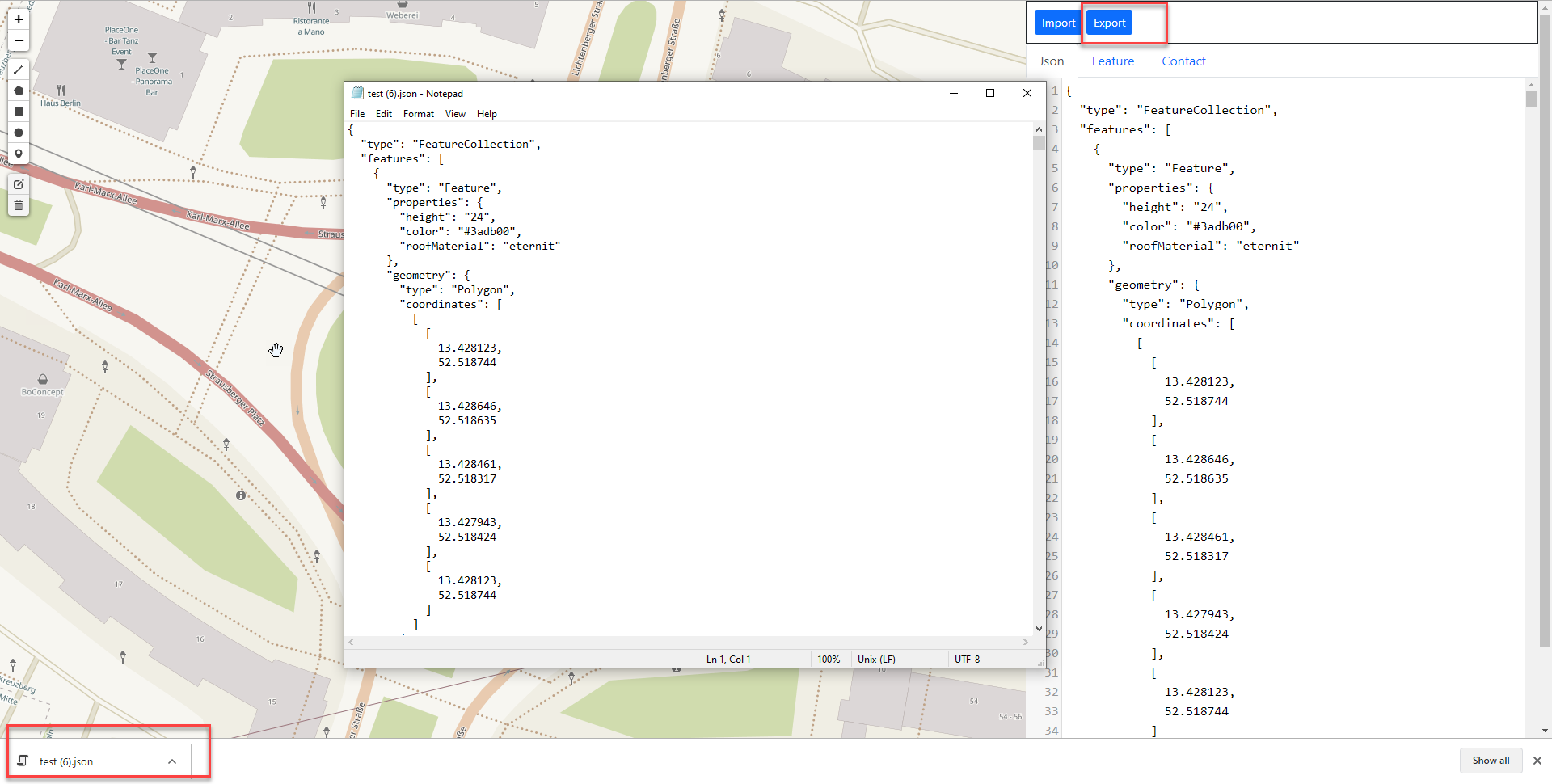Image resolution: width=1552 pixels, height=784 pixels.
Task: Click the "type": "Polygon" line in Notepad
Action: pyautogui.click(x=458, y=289)
